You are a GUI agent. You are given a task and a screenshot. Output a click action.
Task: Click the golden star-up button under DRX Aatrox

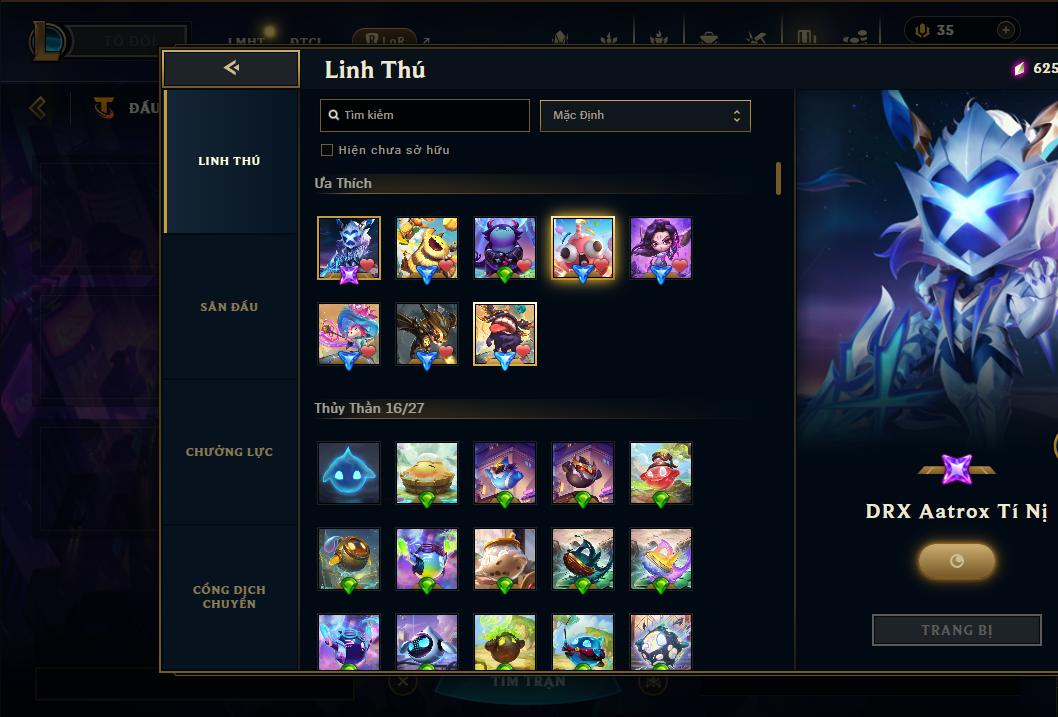pyautogui.click(x=957, y=561)
